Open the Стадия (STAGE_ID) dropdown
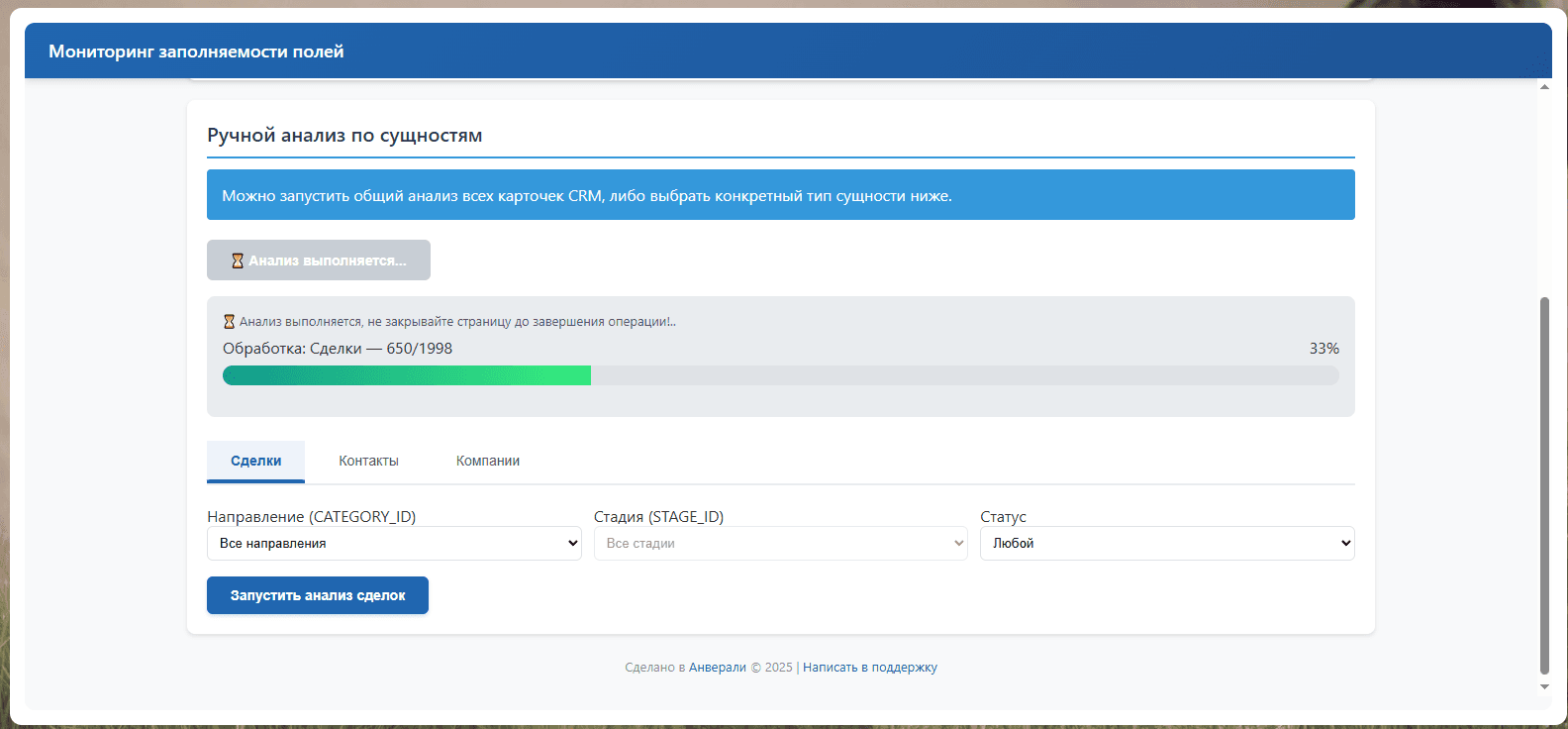Screen dimensions: 1568x729 781,543
